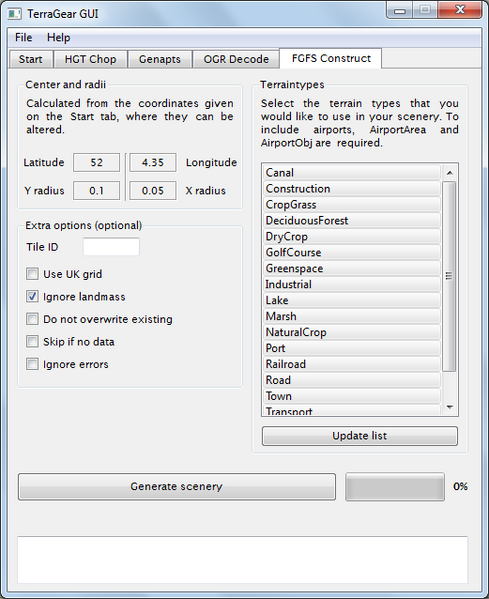The height and width of the screenshot is (599, 489).
Task: Click the scenery generation progress bar
Action: (395, 486)
